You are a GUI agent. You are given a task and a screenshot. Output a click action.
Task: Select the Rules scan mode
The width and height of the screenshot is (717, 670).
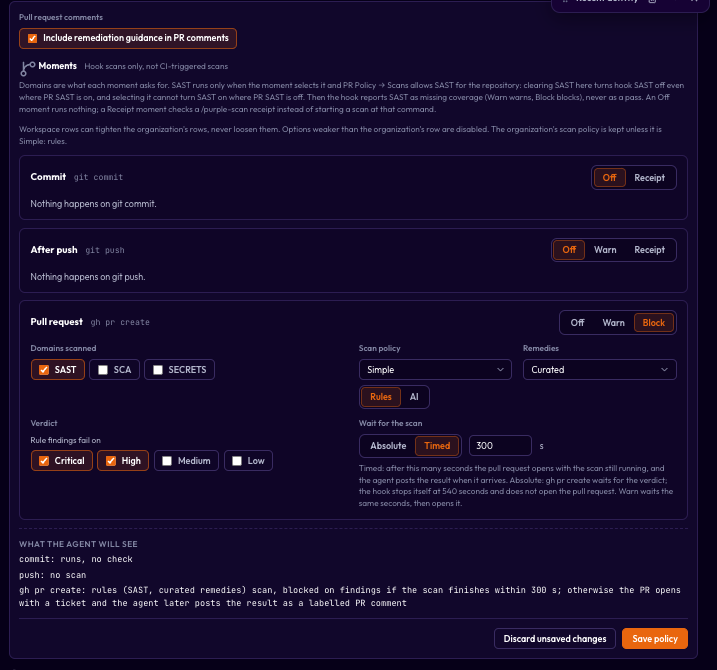(x=380, y=397)
